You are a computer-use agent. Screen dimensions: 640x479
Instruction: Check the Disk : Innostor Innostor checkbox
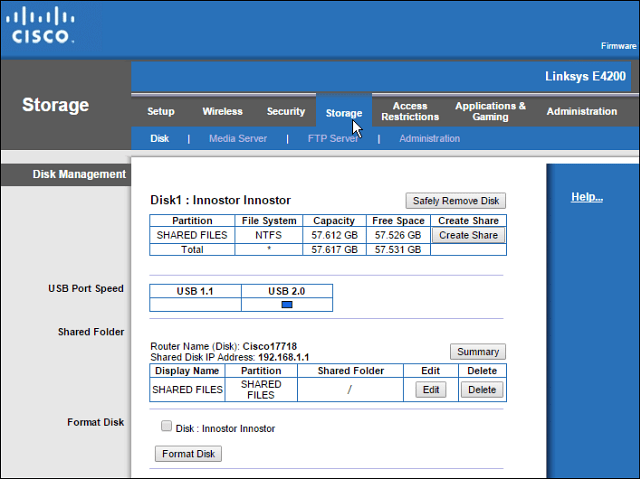tap(166, 426)
